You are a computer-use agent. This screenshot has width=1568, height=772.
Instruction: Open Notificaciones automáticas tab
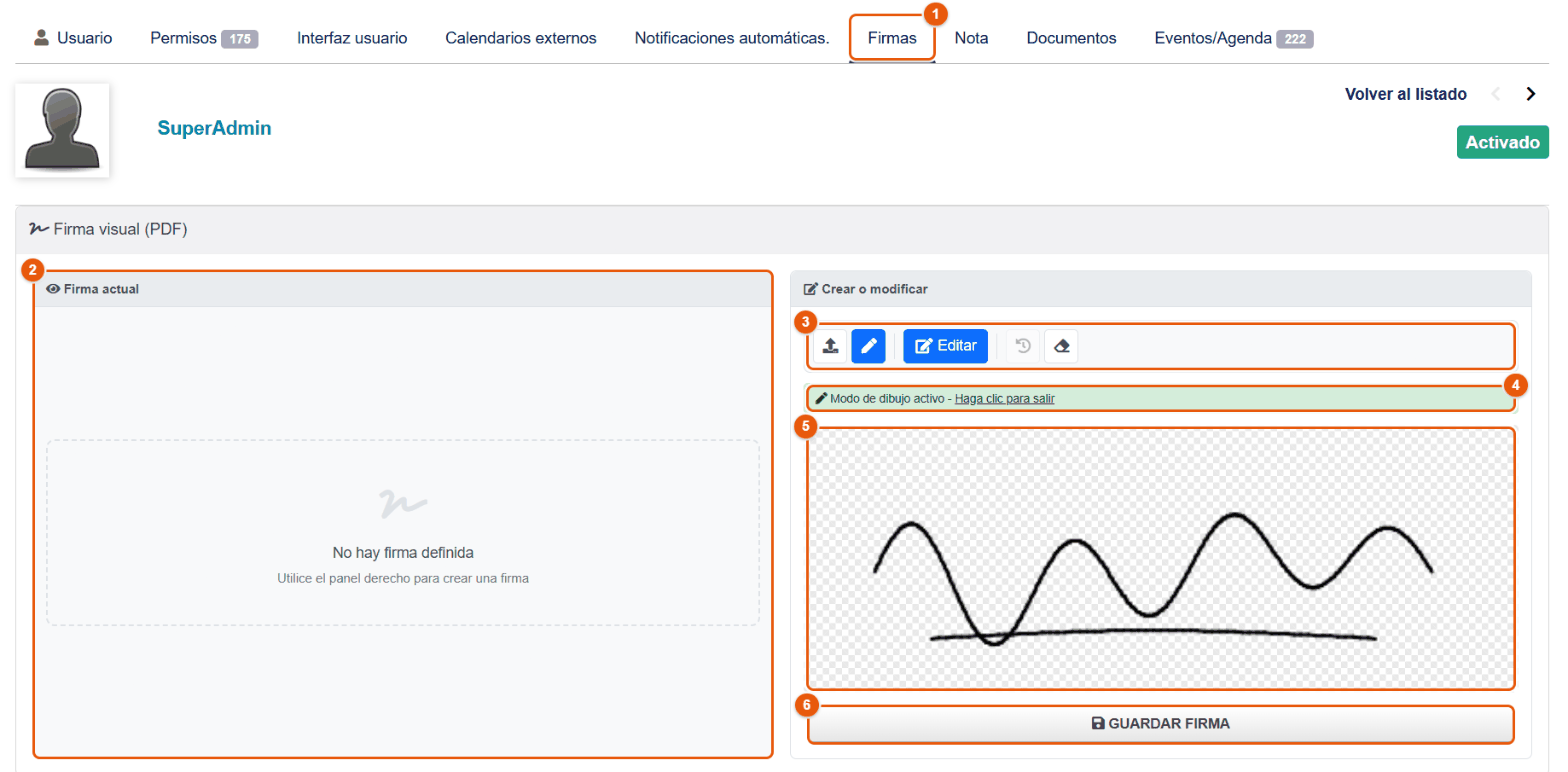(x=732, y=38)
